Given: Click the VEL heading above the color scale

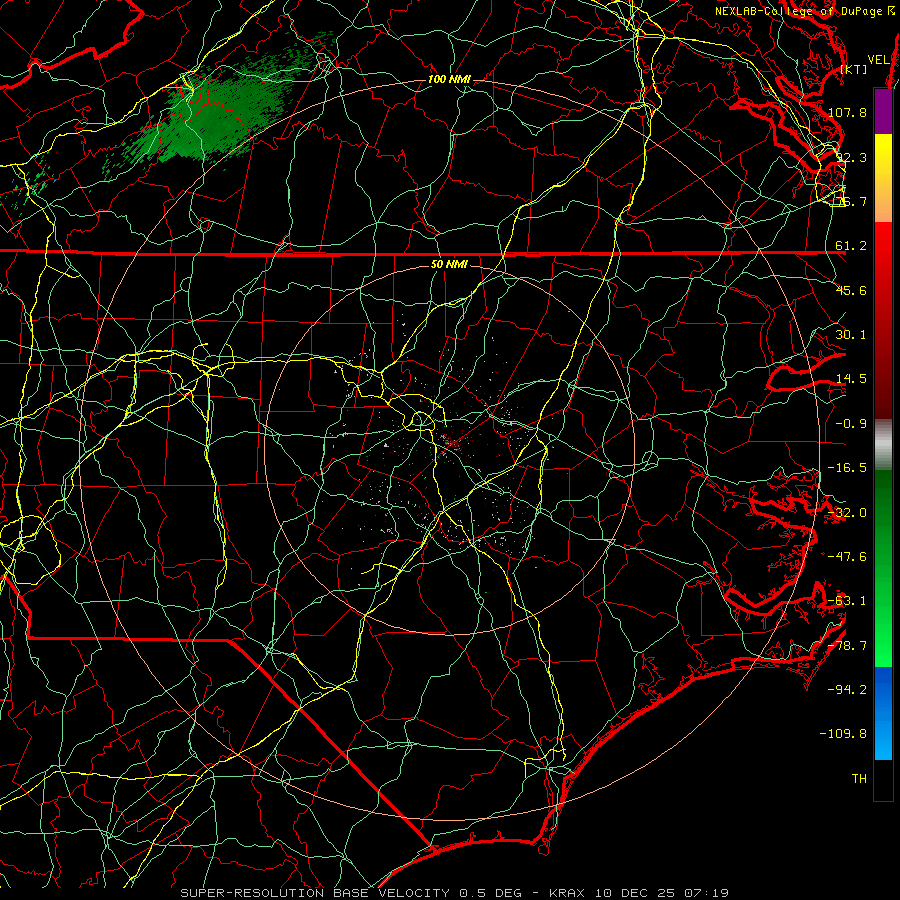Looking at the screenshot, I should (878, 60).
